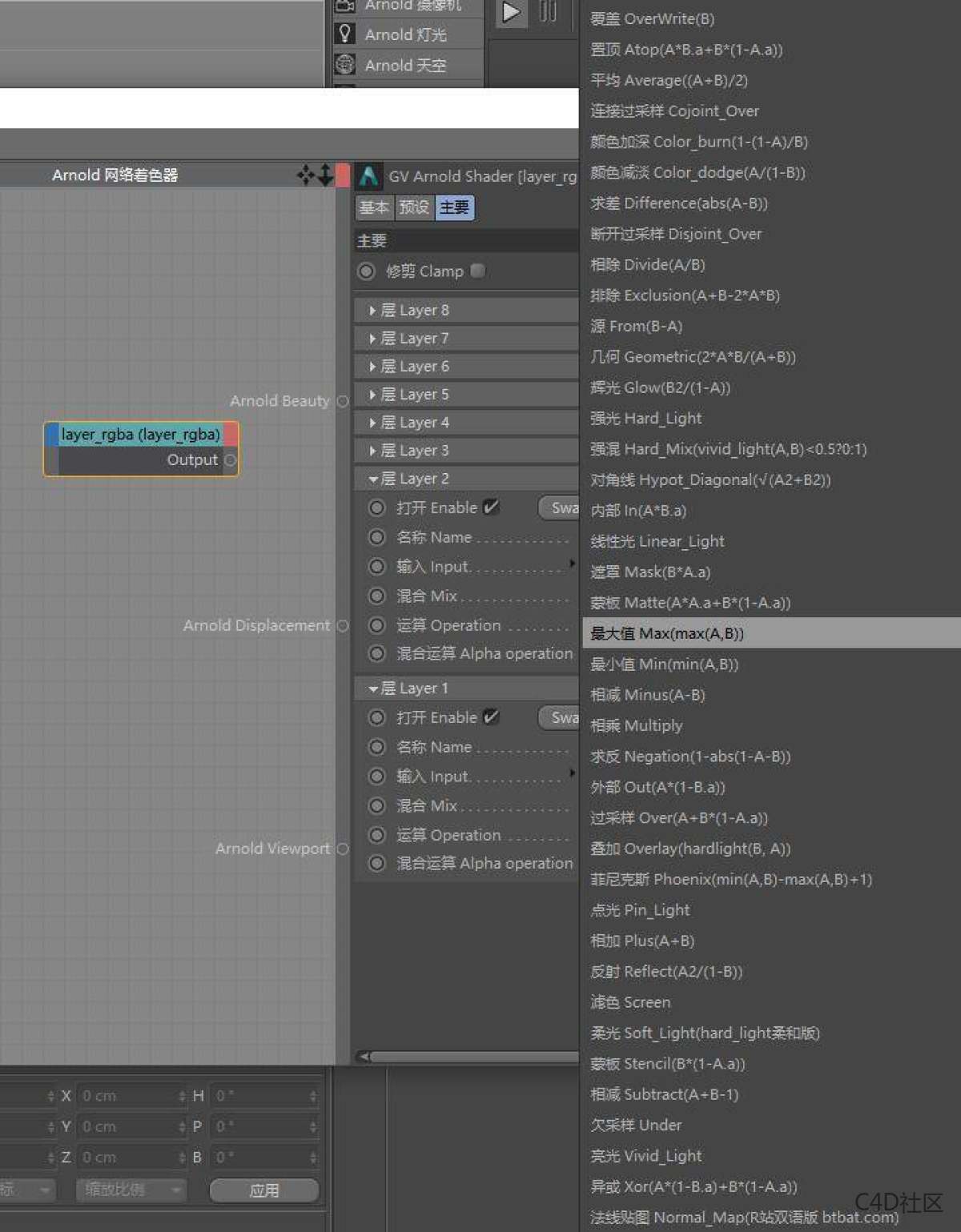This screenshot has width=961, height=1232.
Task: Click animation dot beside Layer 2 名称 Name
Action: (x=376, y=537)
